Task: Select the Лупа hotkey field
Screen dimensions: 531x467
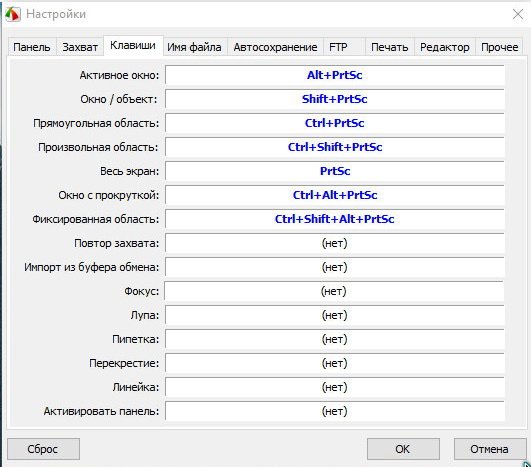Action: (335, 315)
